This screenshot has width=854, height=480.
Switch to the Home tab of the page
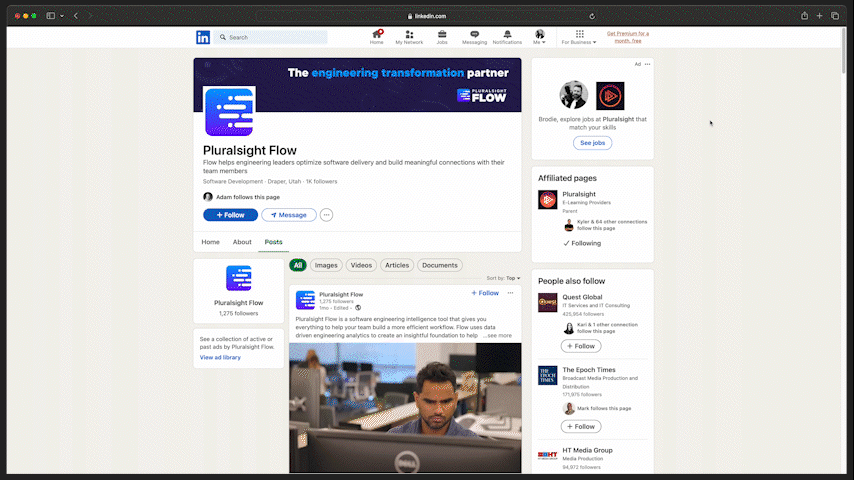(210, 242)
